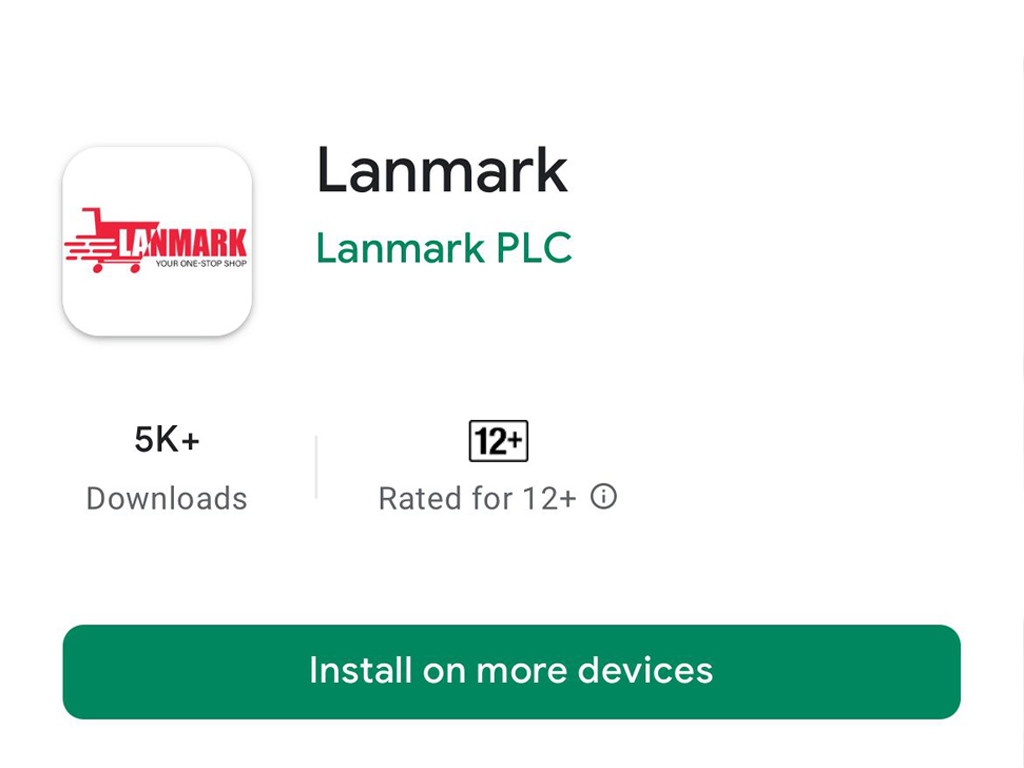Open the rating info circle icon
Image resolution: width=1024 pixels, height=768 pixels.
pos(603,497)
